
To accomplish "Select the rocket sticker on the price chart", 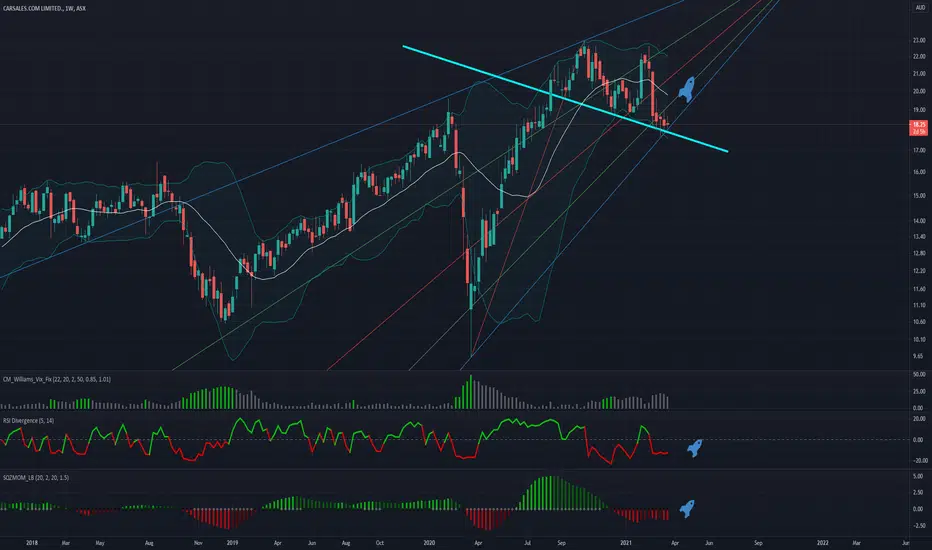I will (687, 89).
